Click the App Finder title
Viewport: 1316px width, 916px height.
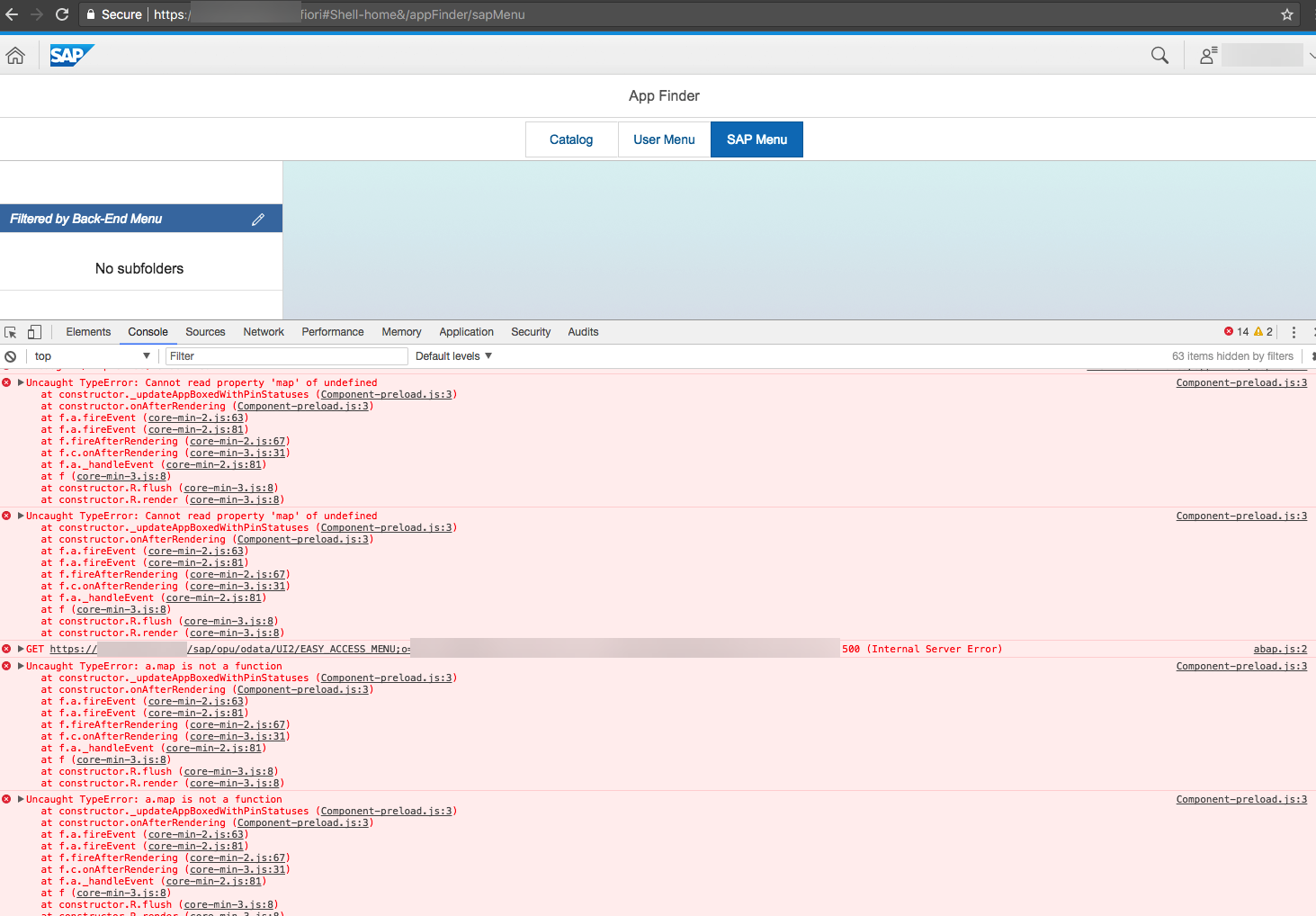coord(664,95)
